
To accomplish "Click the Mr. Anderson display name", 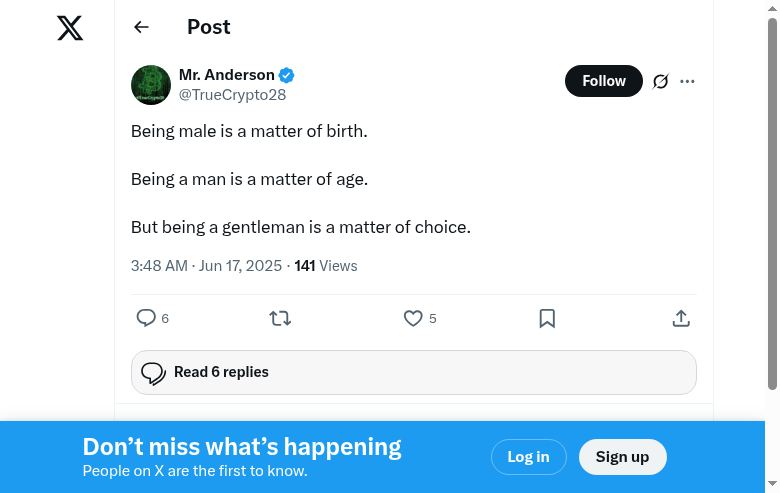I will [226, 75].
